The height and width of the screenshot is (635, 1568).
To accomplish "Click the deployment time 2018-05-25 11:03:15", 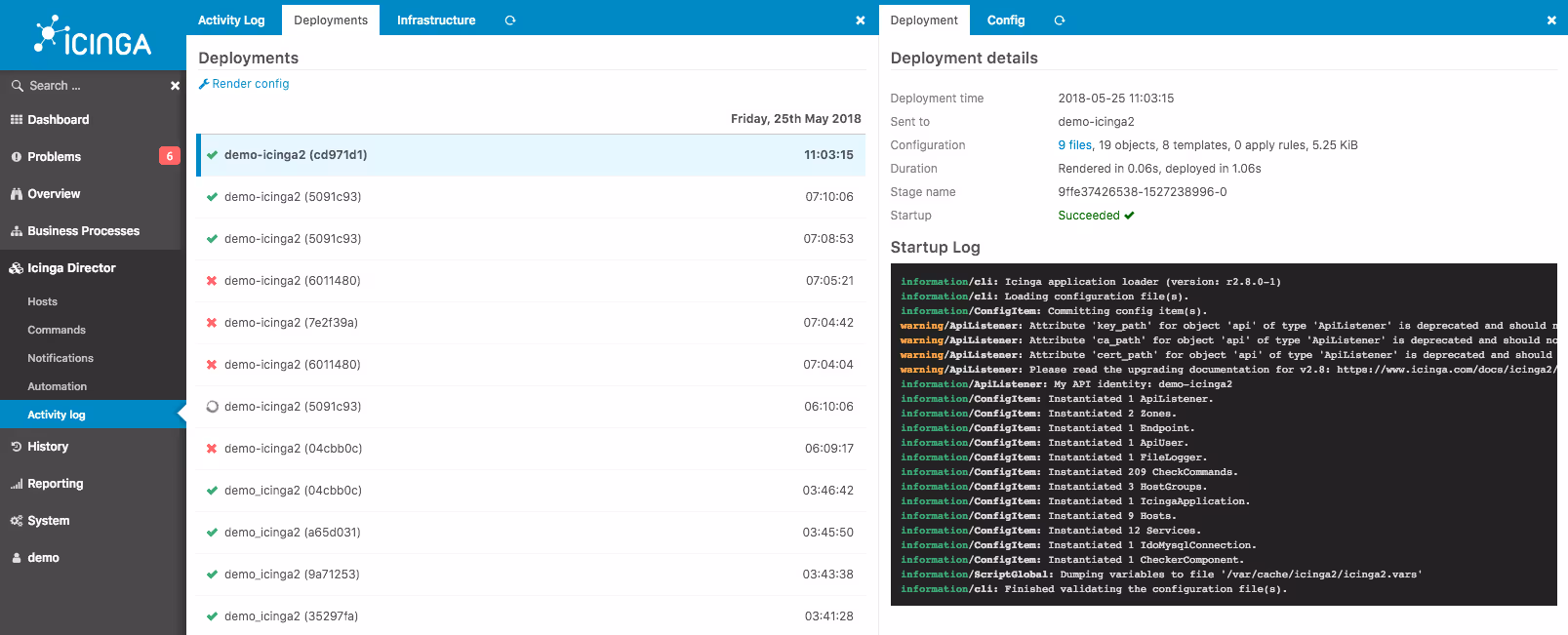I will (1115, 99).
